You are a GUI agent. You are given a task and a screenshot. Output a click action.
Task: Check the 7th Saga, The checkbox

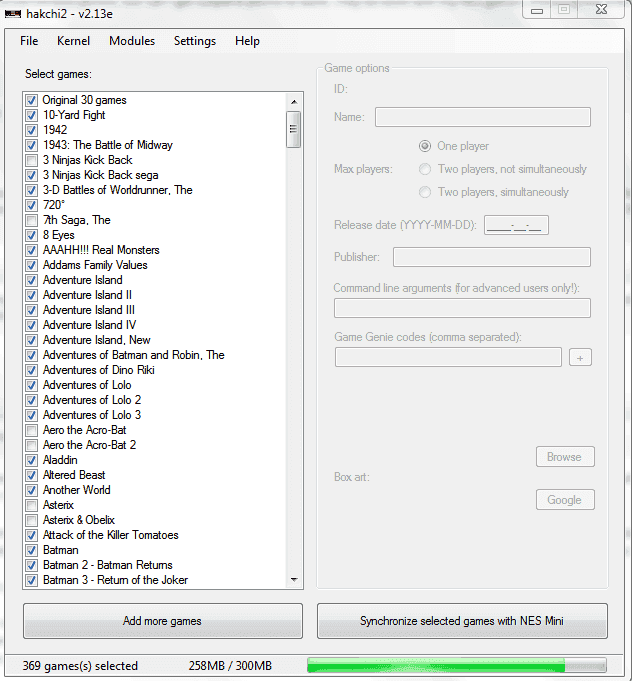(31, 220)
